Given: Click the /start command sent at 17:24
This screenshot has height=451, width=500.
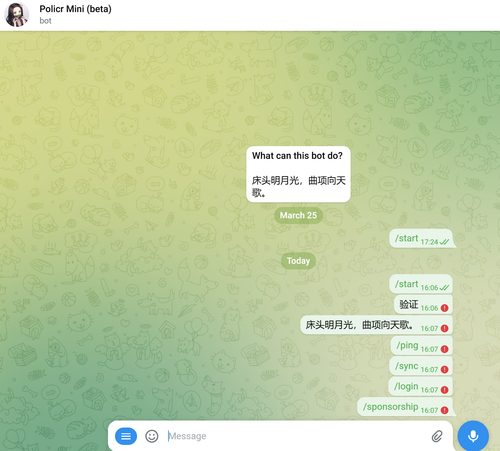Looking at the screenshot, I should 406,238.
